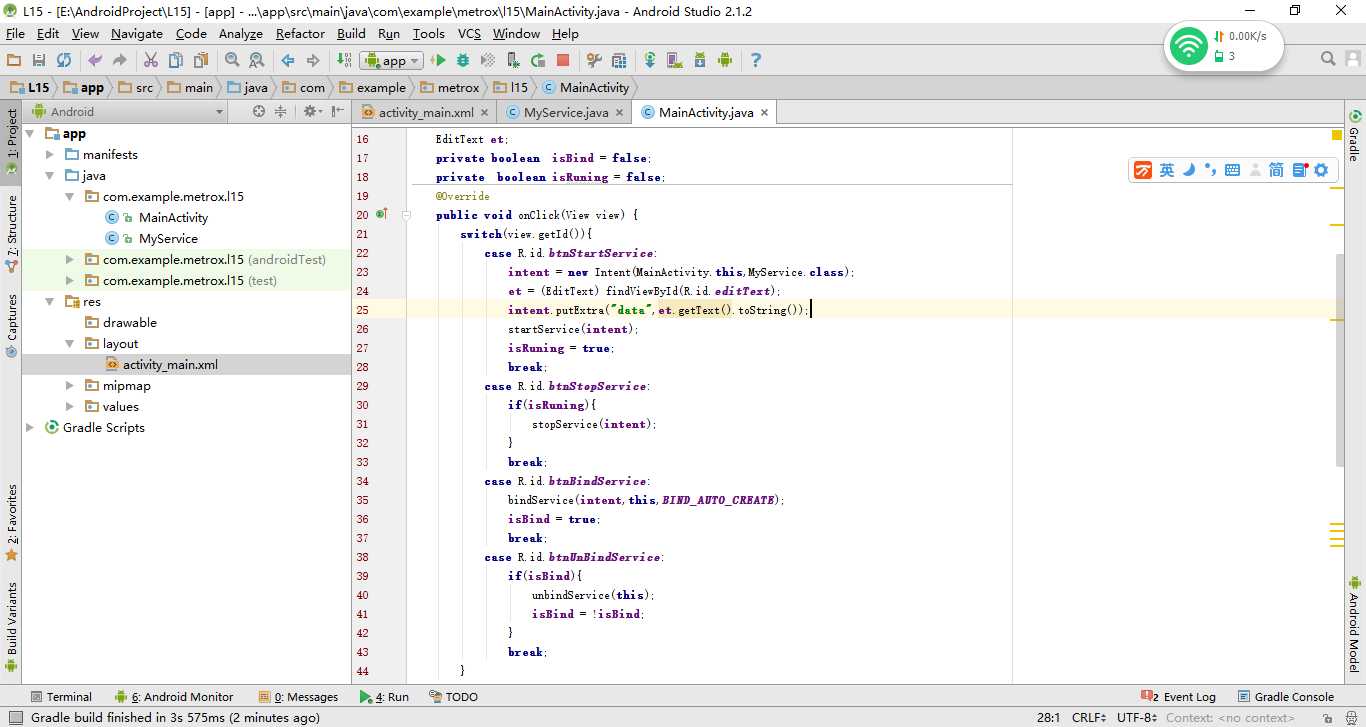Expand Gradle Scripts node
Viewport: 1366px width, 727px height.
tap(30, 427)
